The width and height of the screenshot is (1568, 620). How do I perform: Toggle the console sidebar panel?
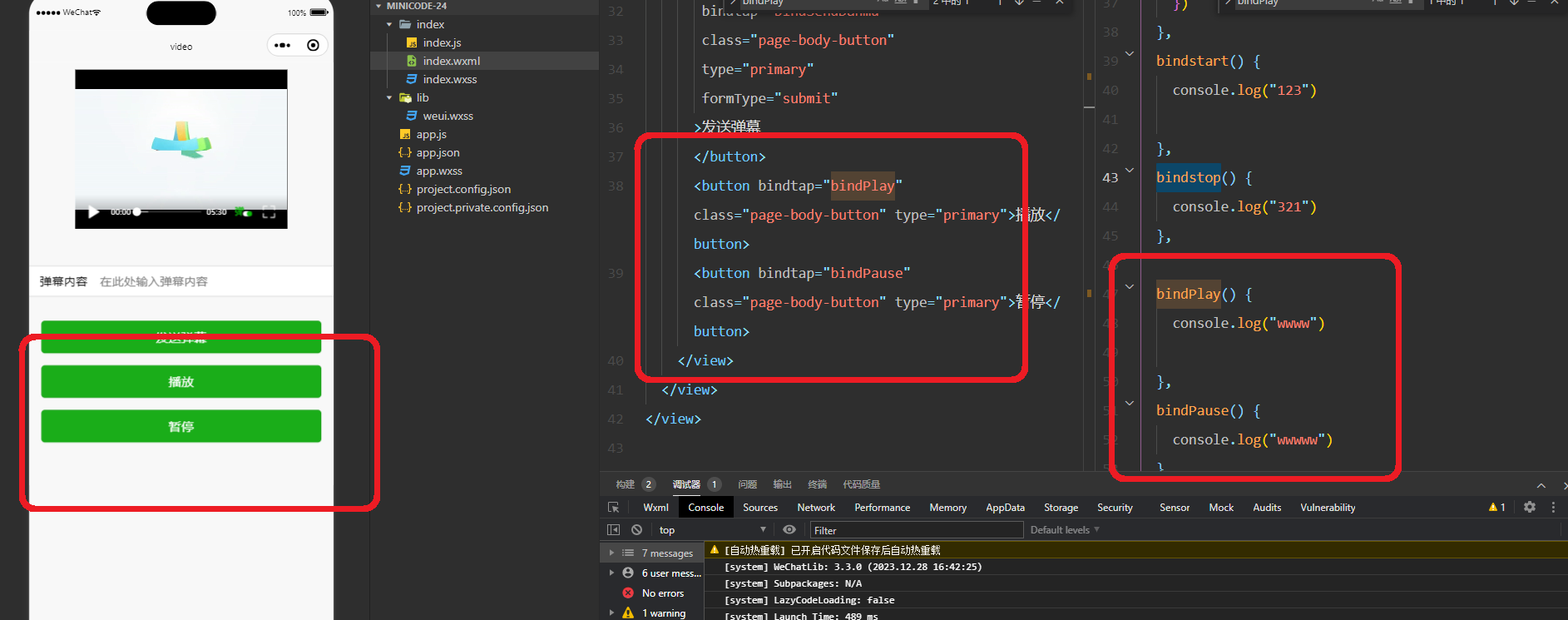(x=614, y=530)
